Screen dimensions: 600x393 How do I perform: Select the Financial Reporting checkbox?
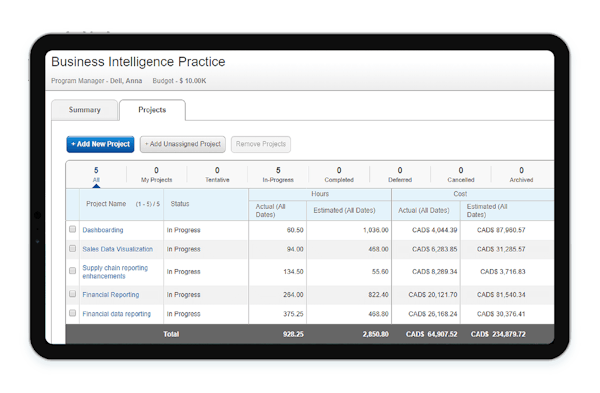72,294
